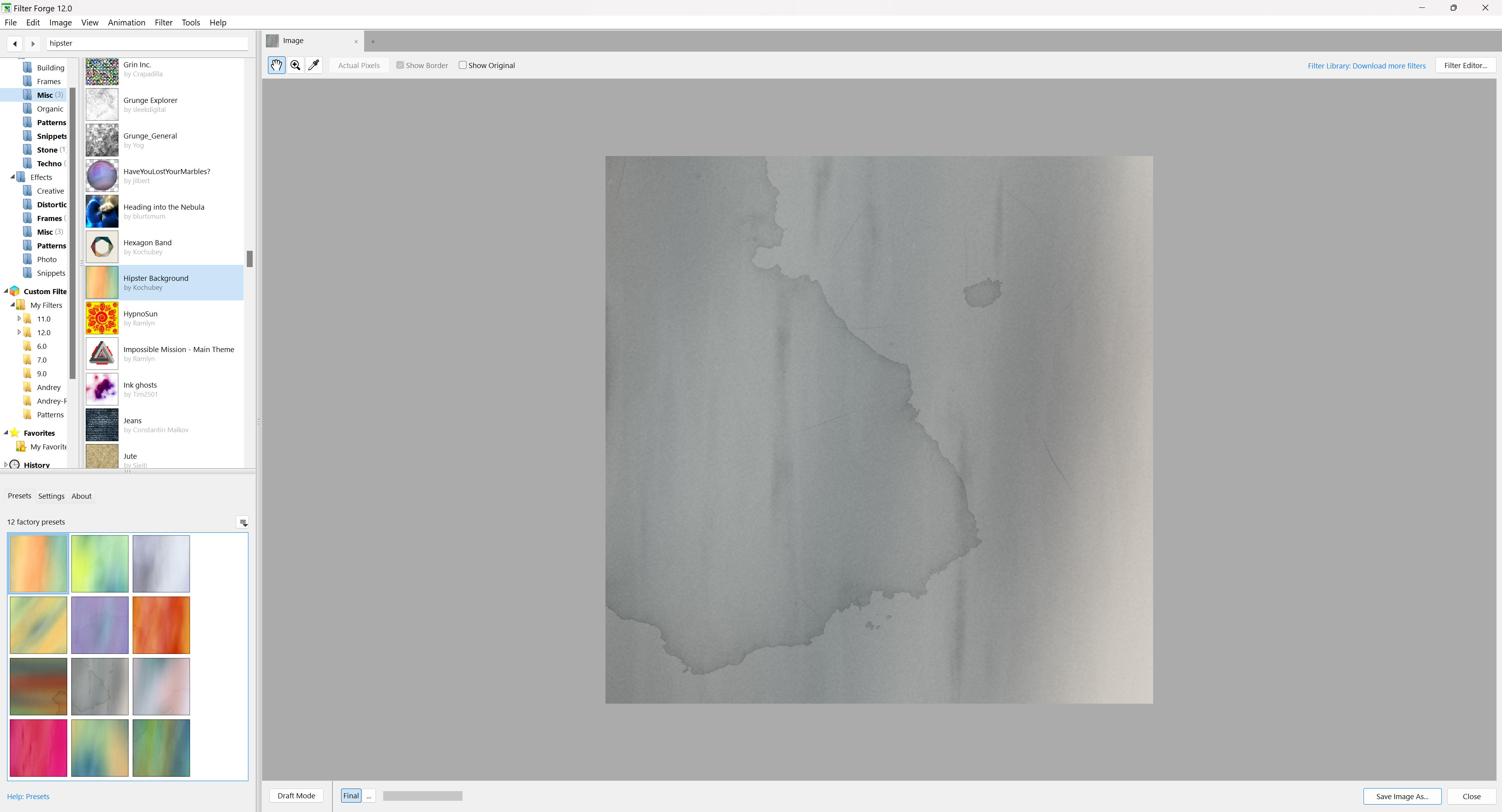Click the back navigation arrow
Viewport: 1502px width, 812px height.
point(14,43)
